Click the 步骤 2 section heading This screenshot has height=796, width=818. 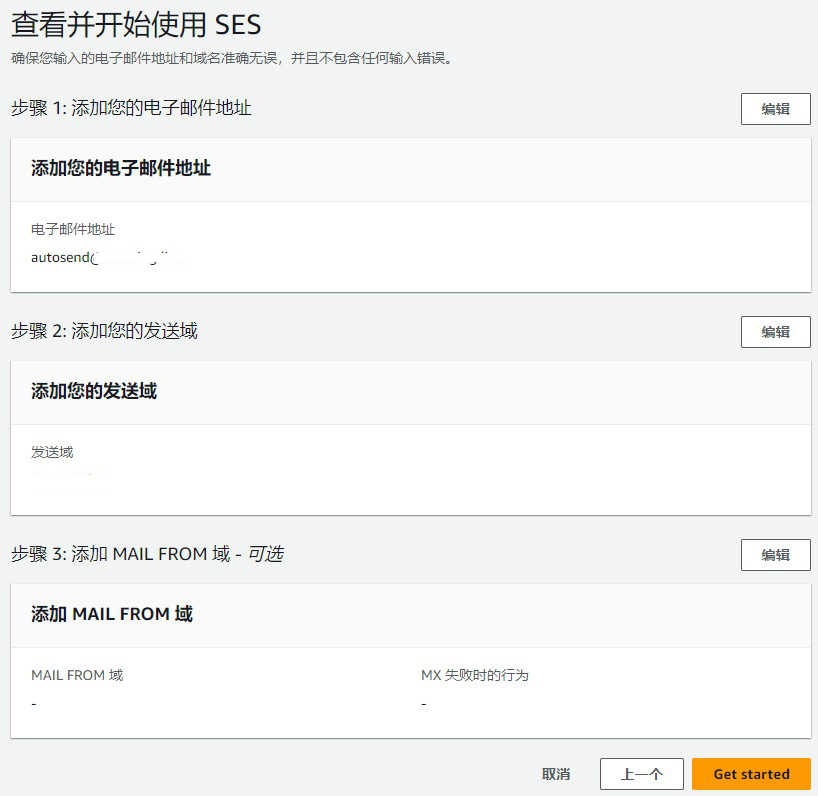click(104, 331)
